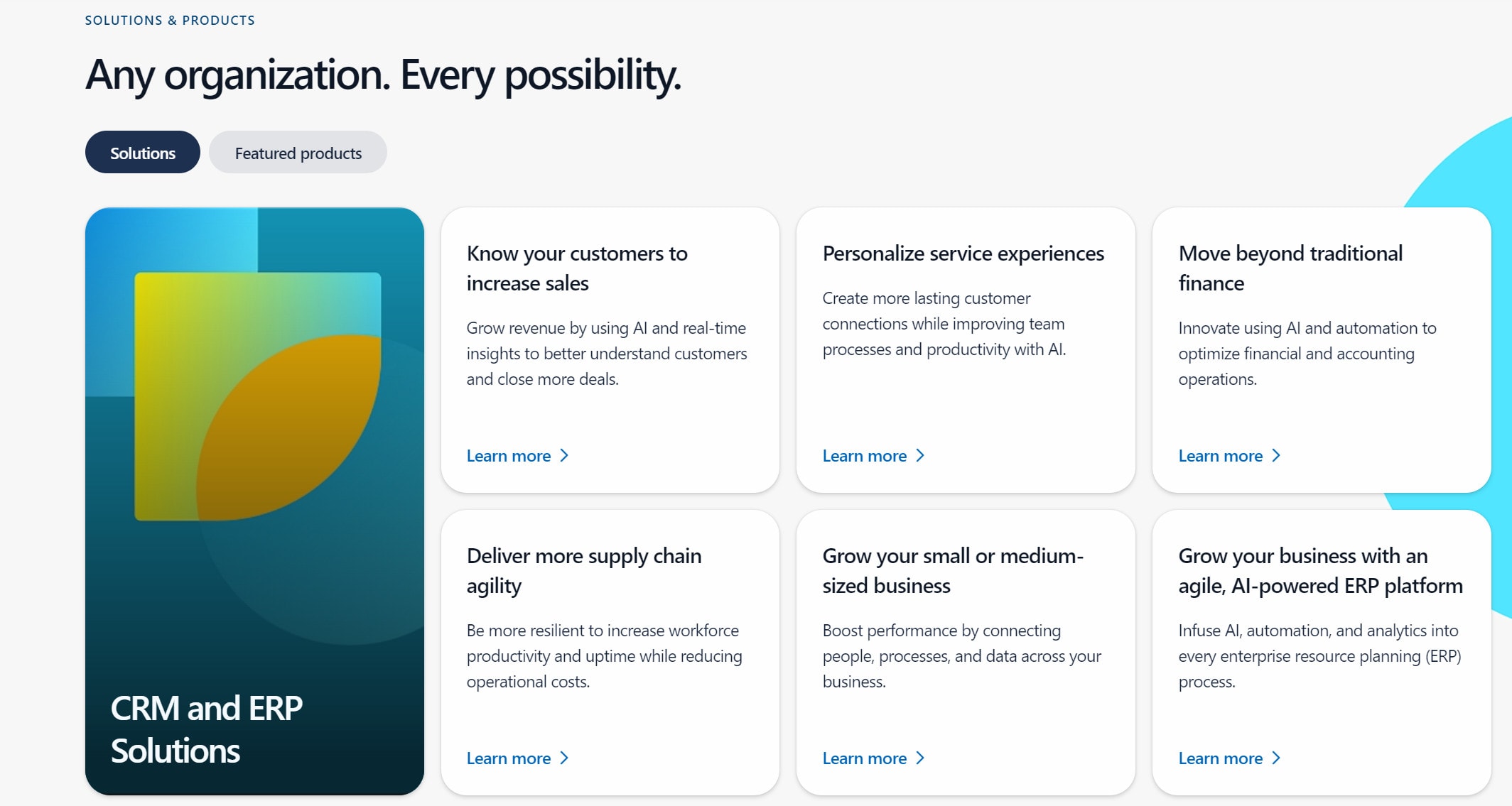Click Learn more under AI-powered ERP platform
The height and width of the screenshot is (806, 1512).
point(1221,758)
